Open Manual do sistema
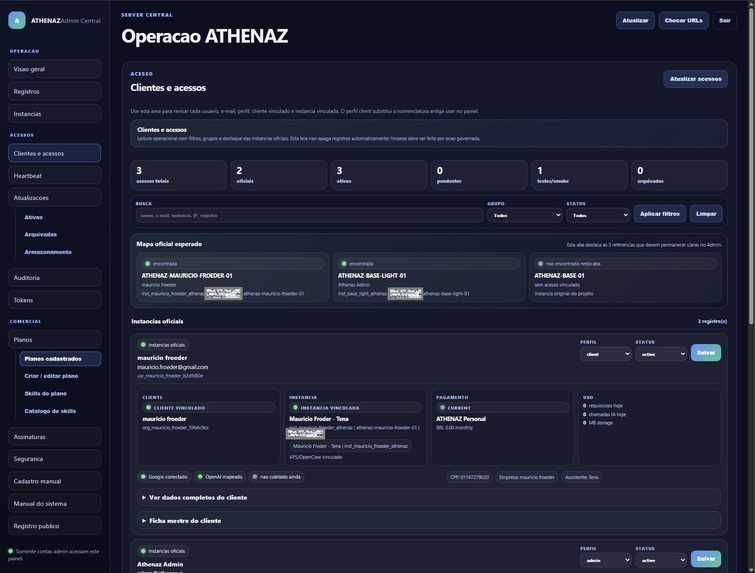Screen dimensions: 755x573 click(54, 504)
